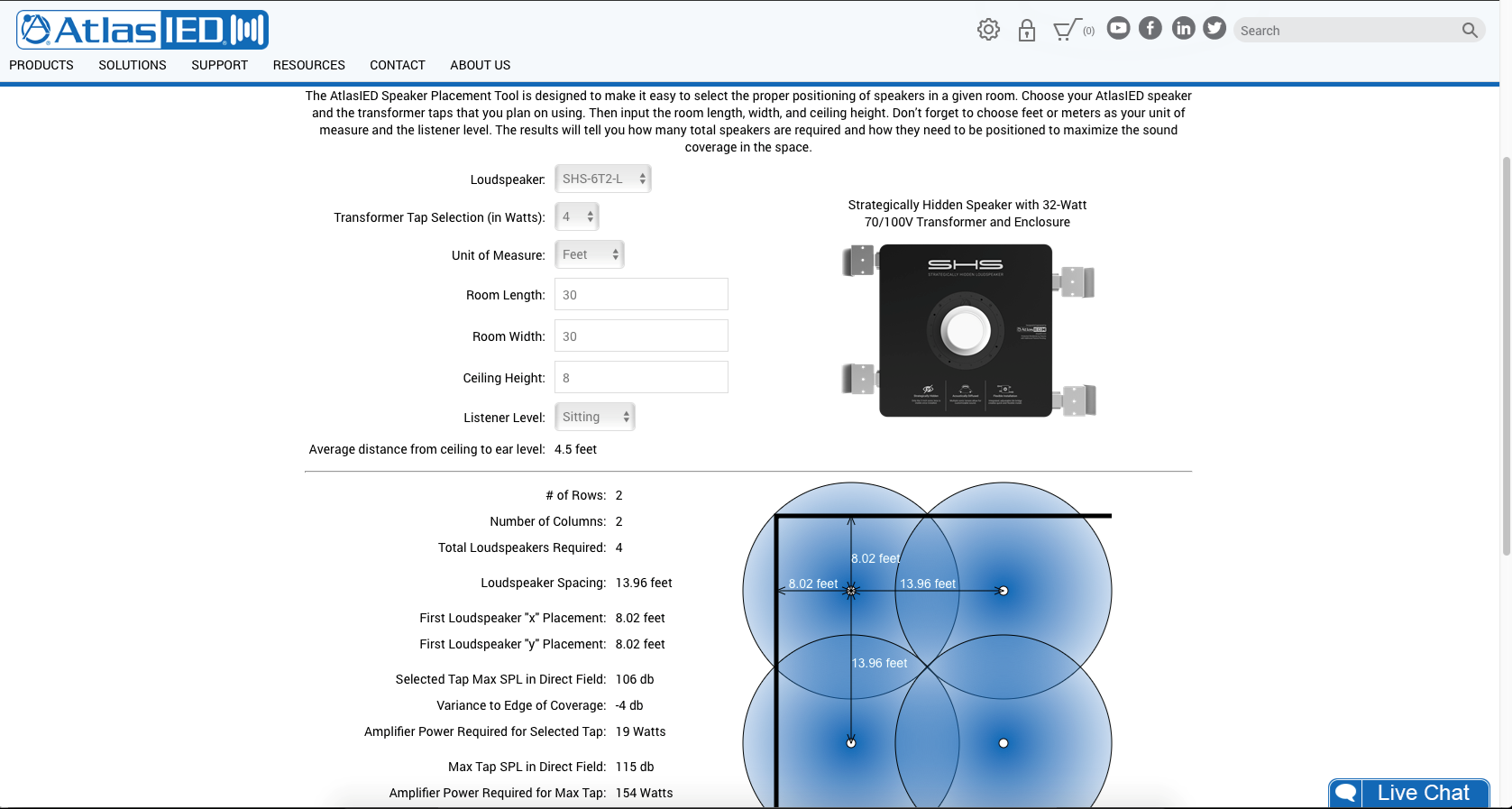The width and height of the screenshot is (1512, 809).
Task: Expand the Loudspeaker SHS-6T2-L dropdown
Action: pos(603,179)
